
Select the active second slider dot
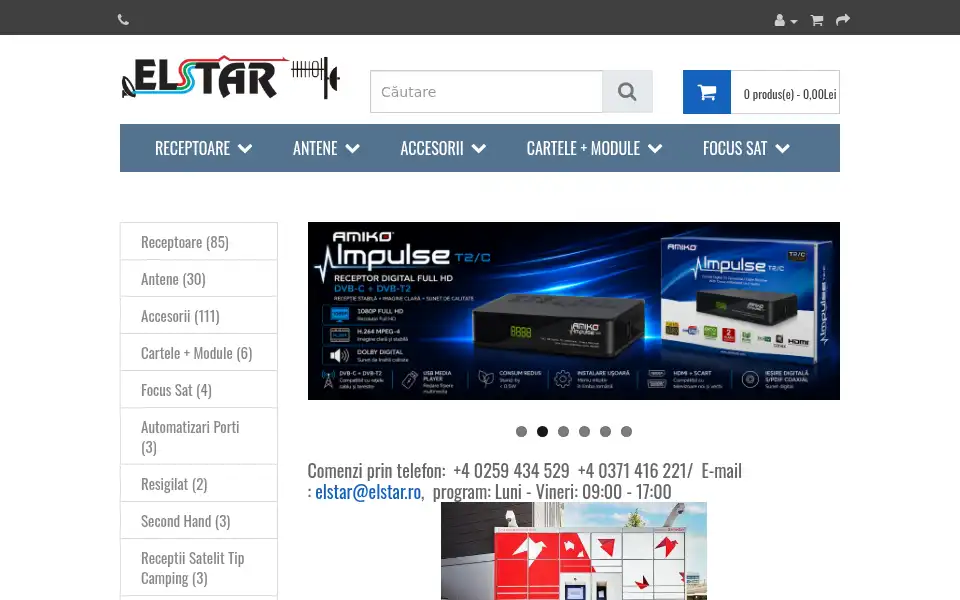coord(542,432)
